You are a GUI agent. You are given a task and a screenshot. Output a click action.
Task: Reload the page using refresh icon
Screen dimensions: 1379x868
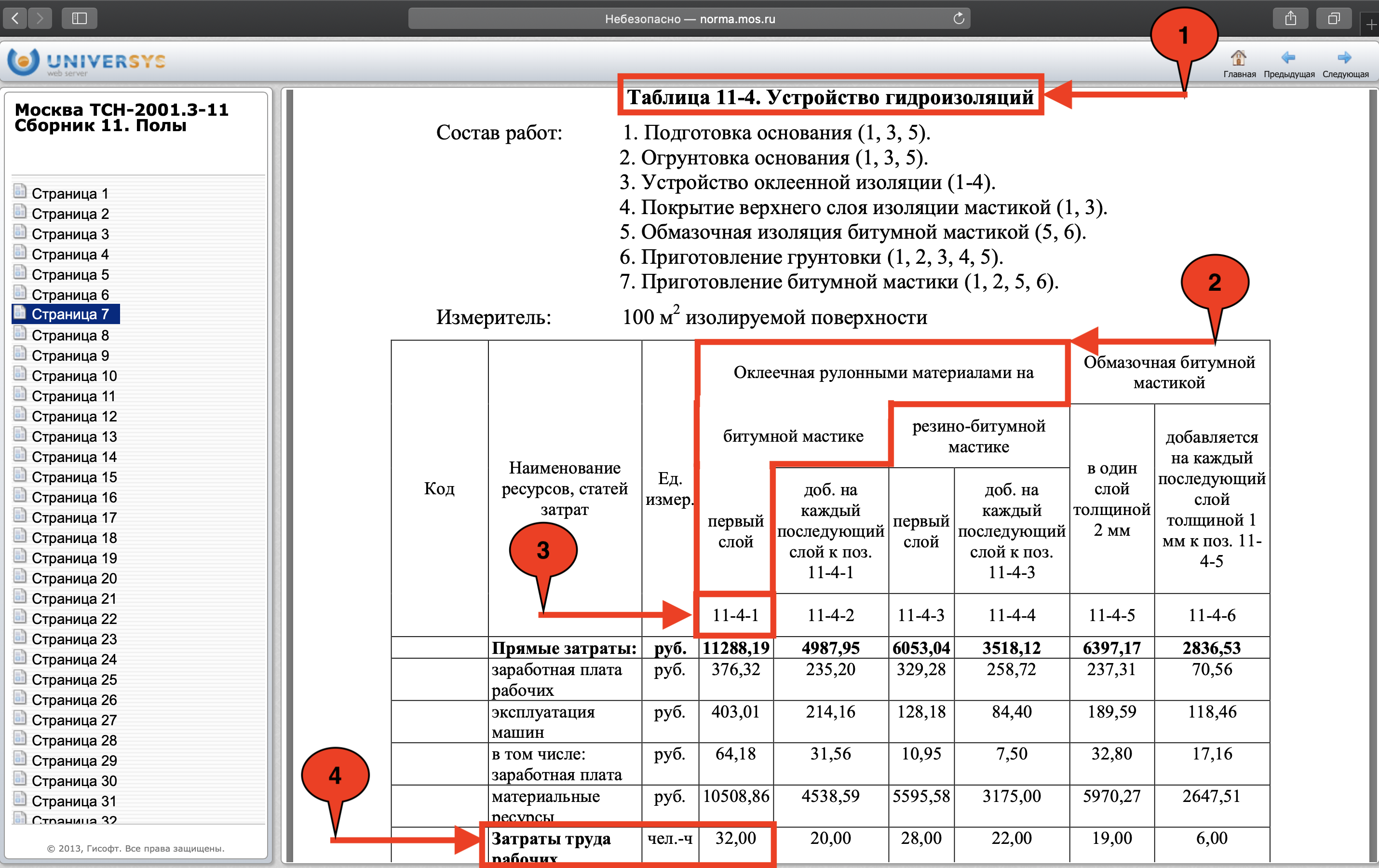(959, 18)
